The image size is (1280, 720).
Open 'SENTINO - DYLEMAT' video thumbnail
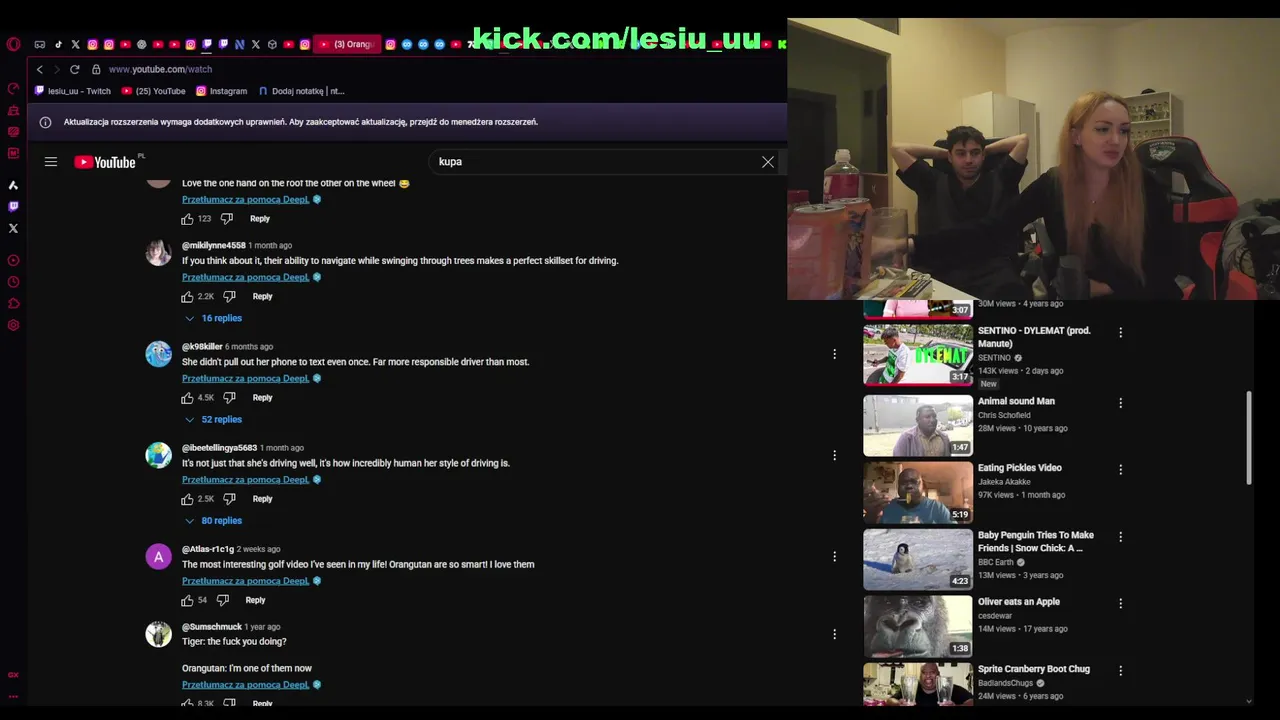pyautogui.click(x=918, y=355)
